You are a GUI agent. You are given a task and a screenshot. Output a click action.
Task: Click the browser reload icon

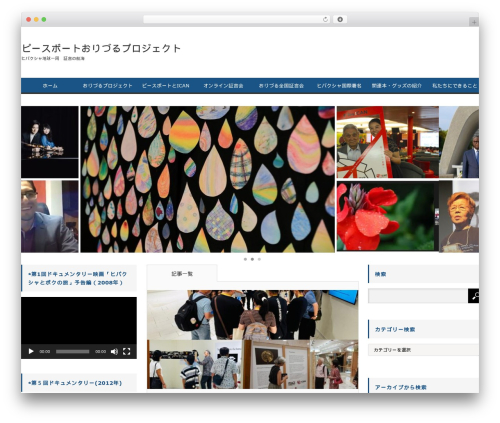(325, 19)
